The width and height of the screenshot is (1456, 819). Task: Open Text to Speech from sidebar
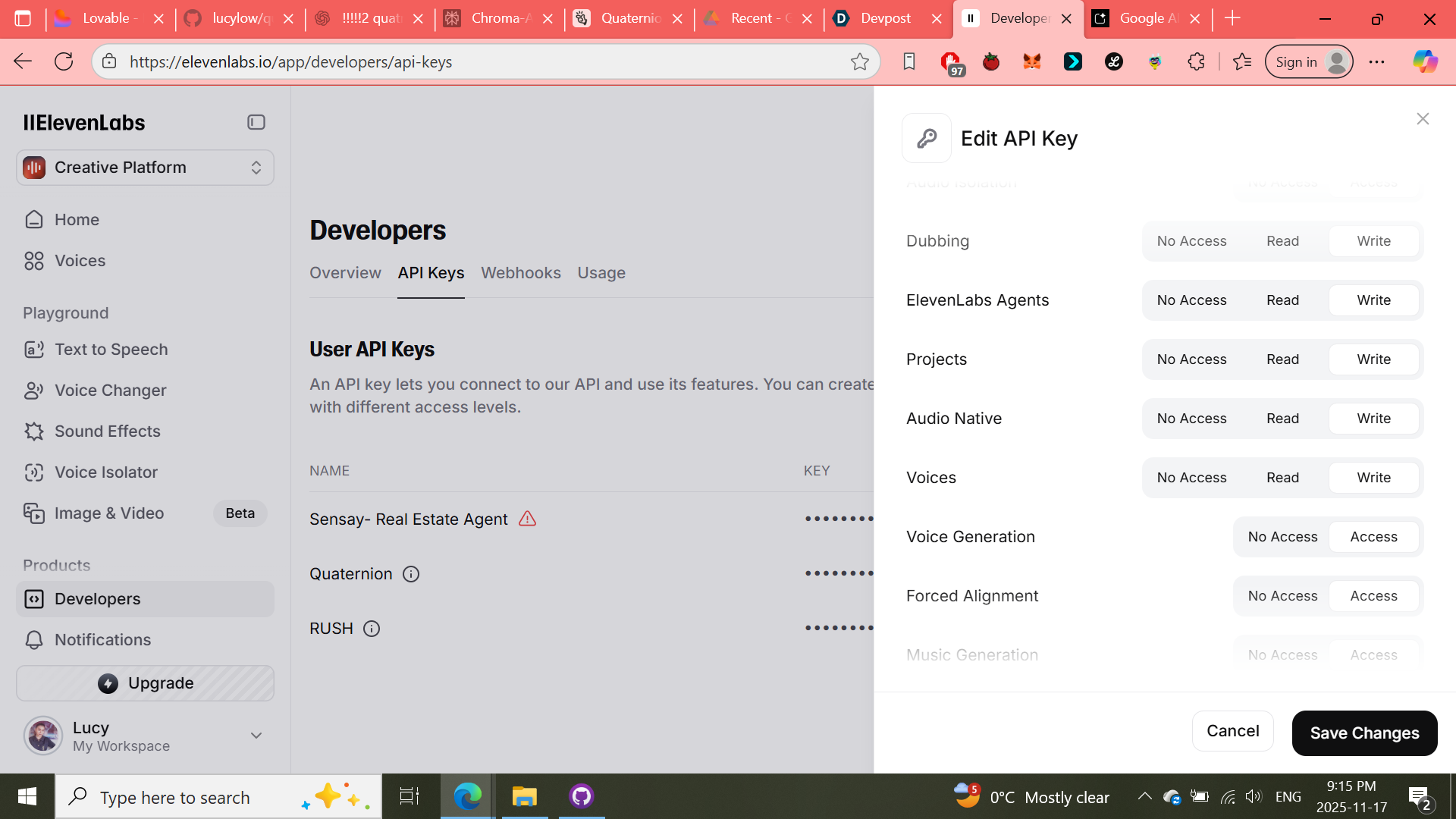click(111, 349)
